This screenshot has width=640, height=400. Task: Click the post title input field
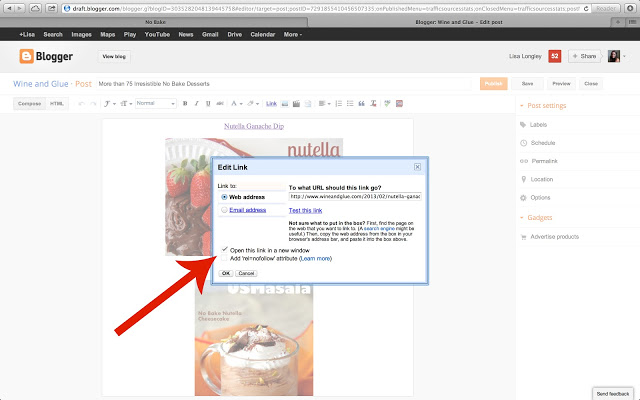[x=284, y=84]
